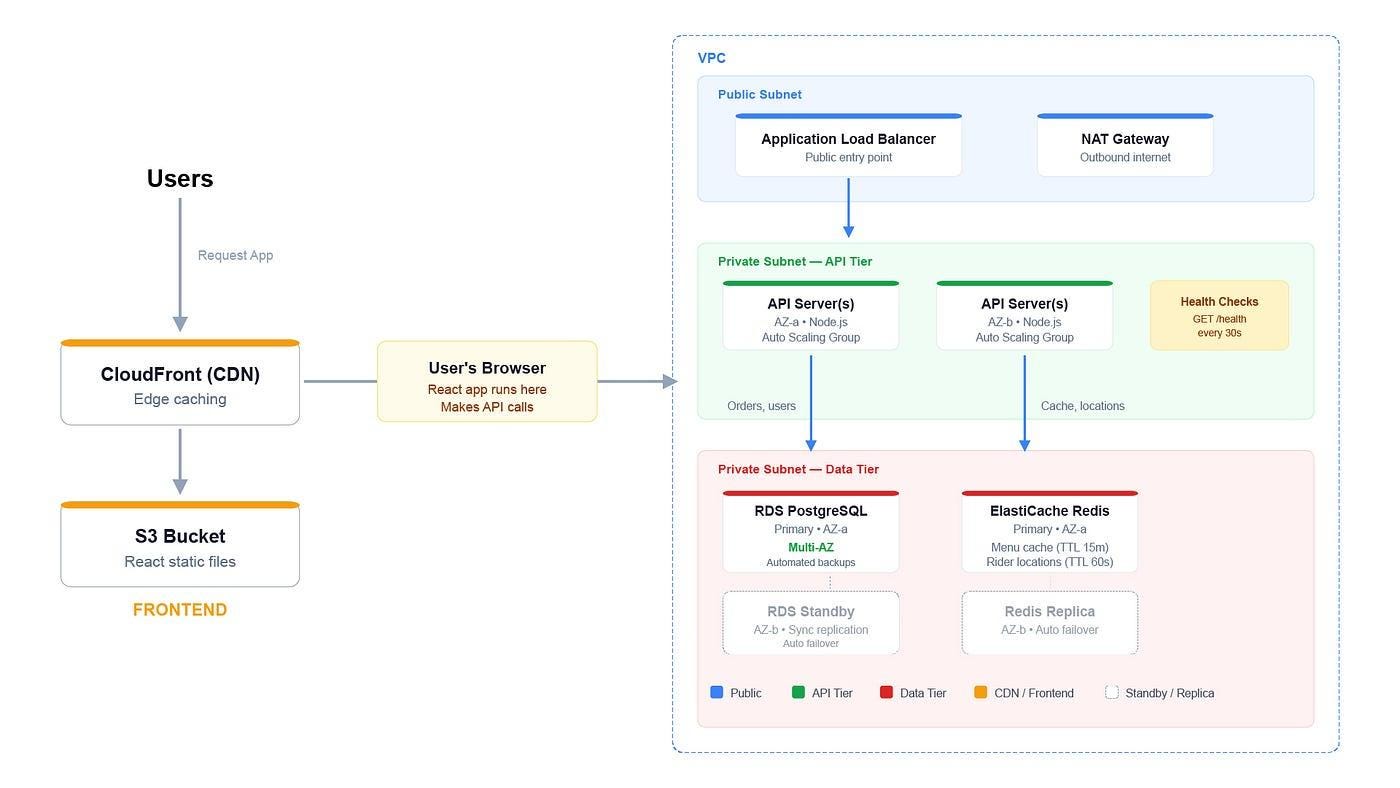Click the "Edge caching" subtitle

click(180, 399)
